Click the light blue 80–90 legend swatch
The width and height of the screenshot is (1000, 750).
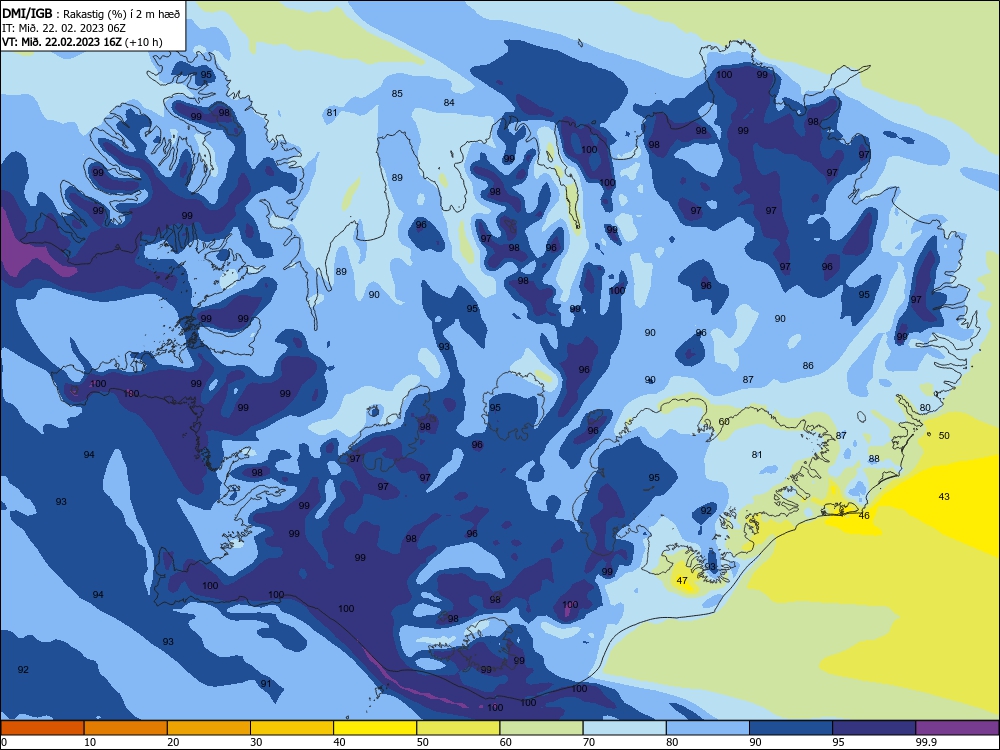click(708, 728)
